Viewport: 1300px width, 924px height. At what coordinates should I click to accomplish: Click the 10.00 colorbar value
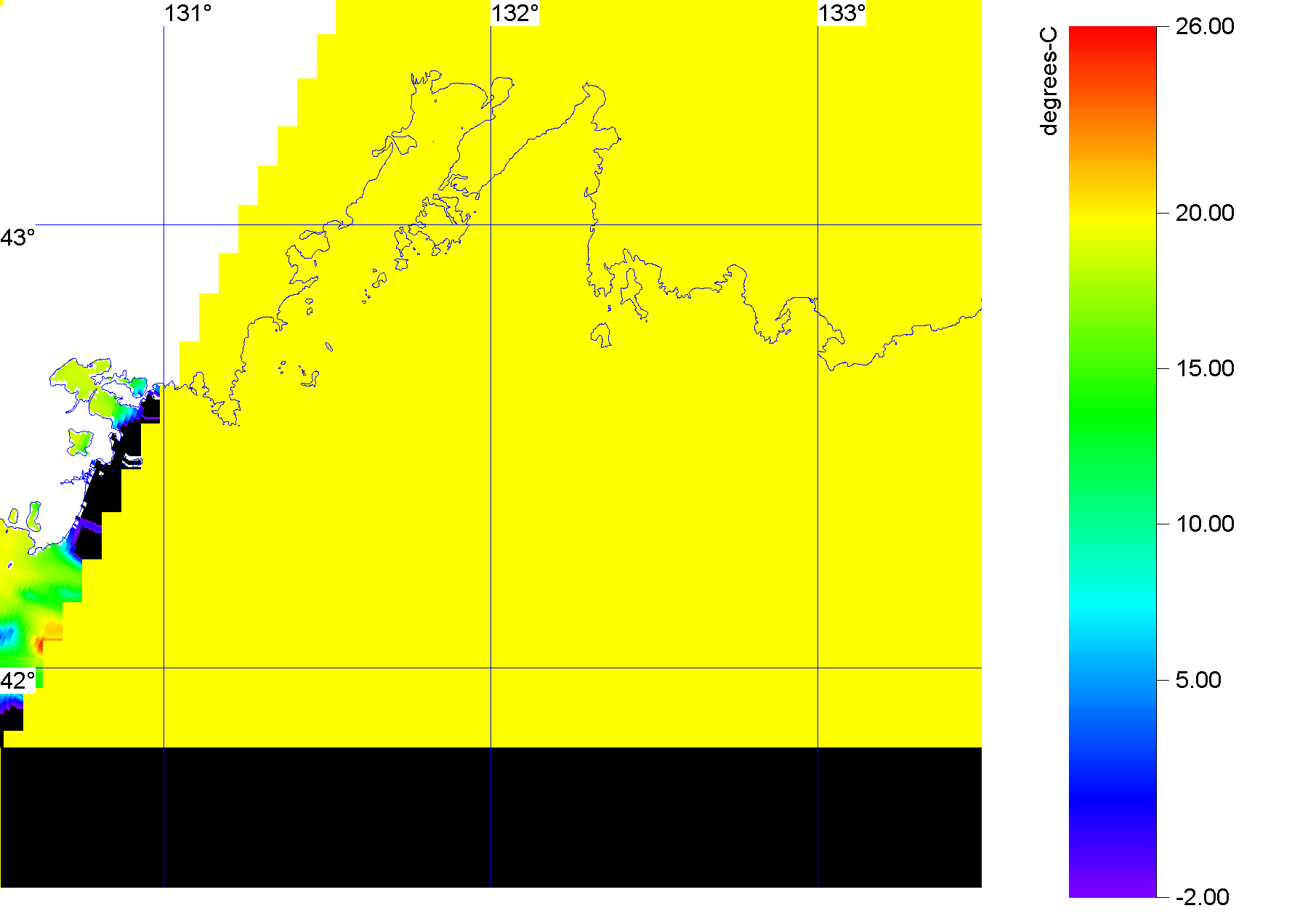coord(1204,524)
